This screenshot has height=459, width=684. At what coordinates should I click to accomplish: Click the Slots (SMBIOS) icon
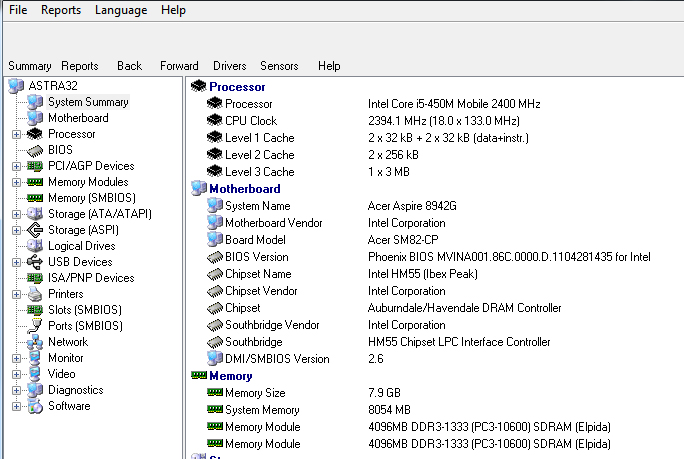[35, 310]
